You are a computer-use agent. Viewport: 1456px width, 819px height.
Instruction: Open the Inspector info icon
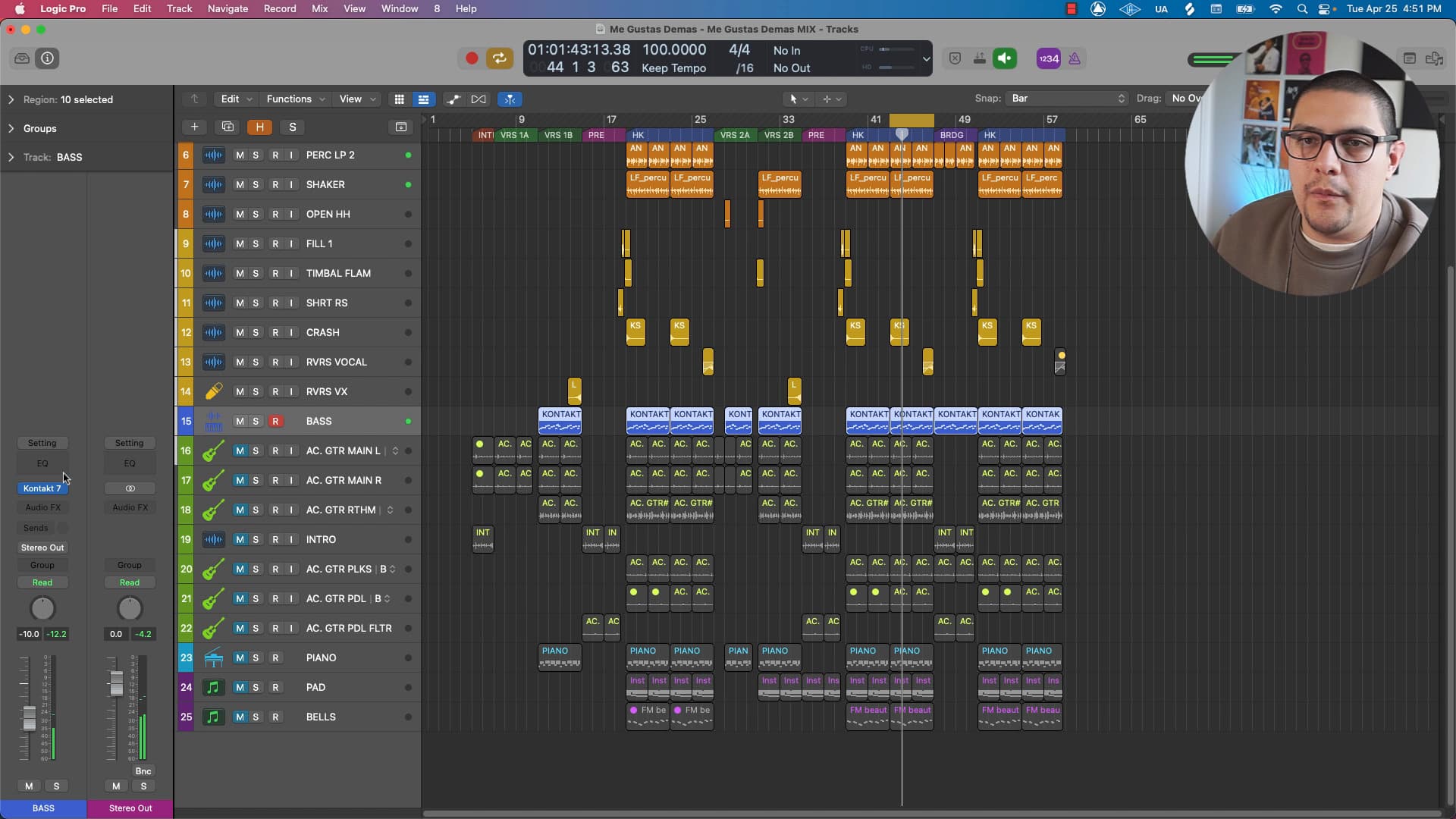pyautogui.click(x=47, y=58)
